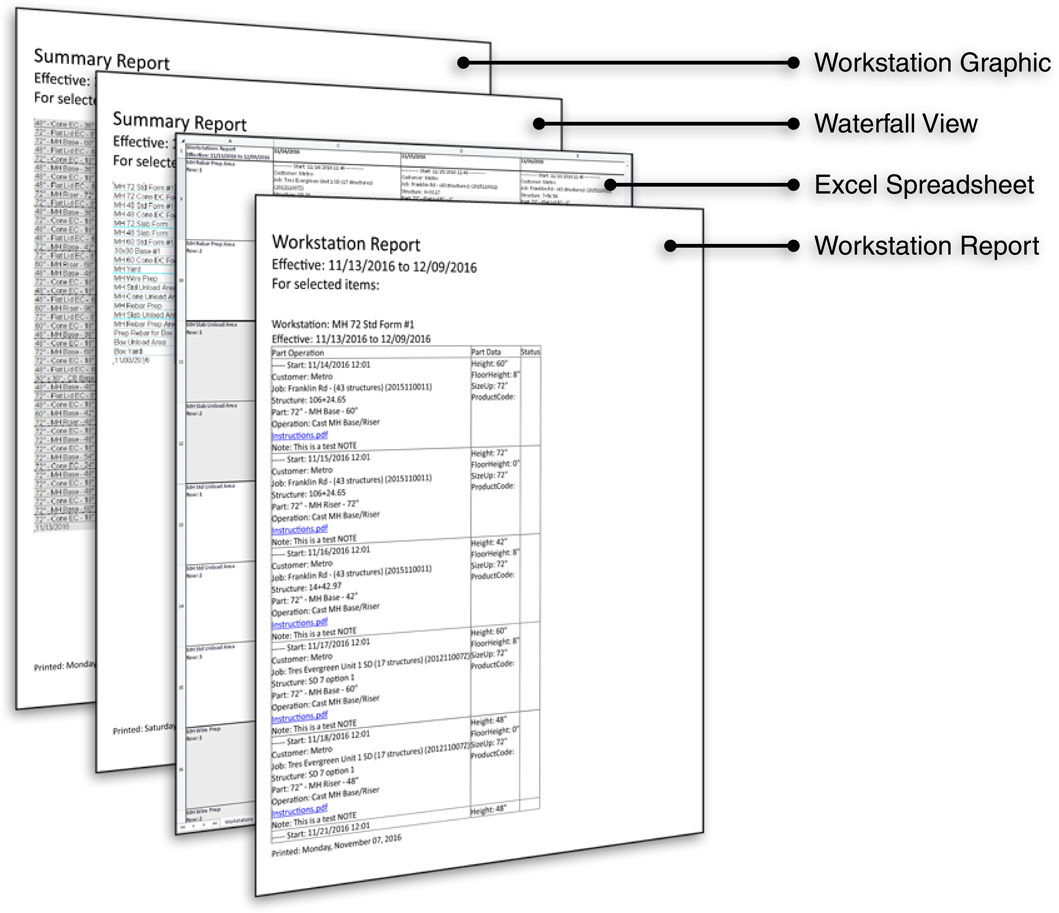The image size is (1059, 913).
Task: Click the Workstation Report title
Action: [x=346, y=243]
